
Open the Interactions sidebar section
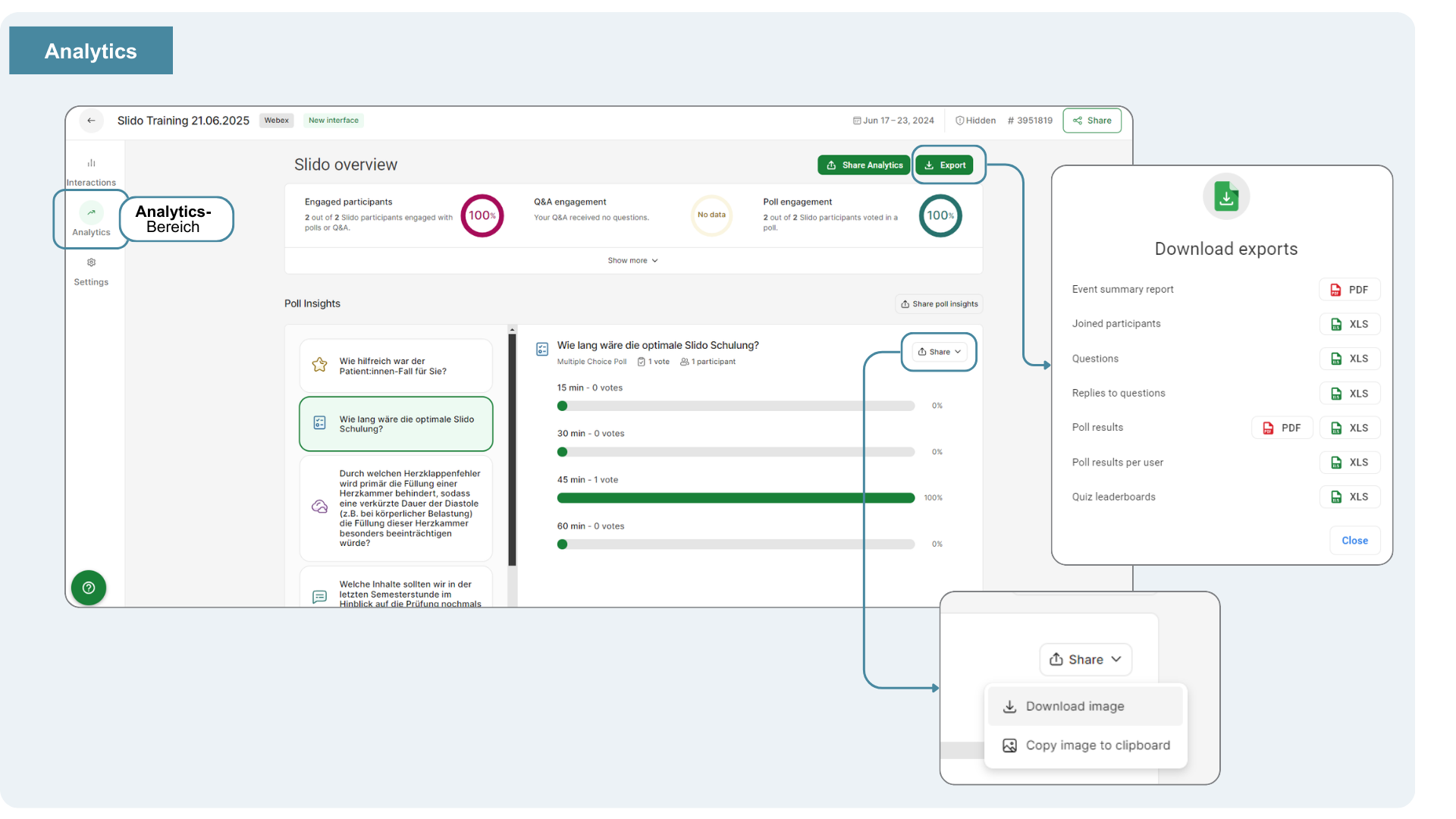click(x=91, y=172)
